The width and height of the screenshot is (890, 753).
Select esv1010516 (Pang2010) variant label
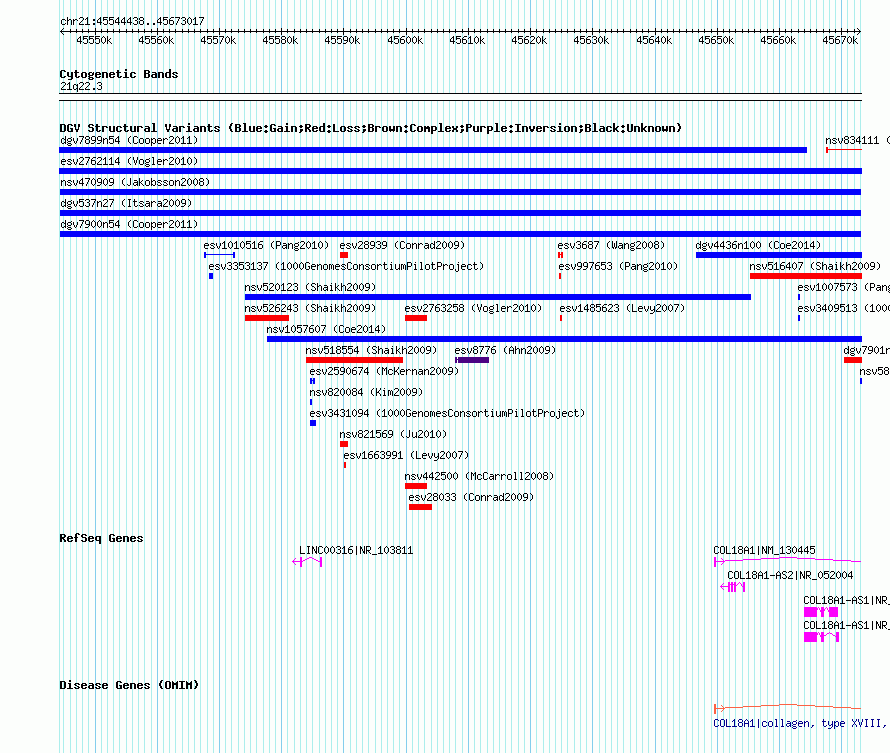[266, 245]
